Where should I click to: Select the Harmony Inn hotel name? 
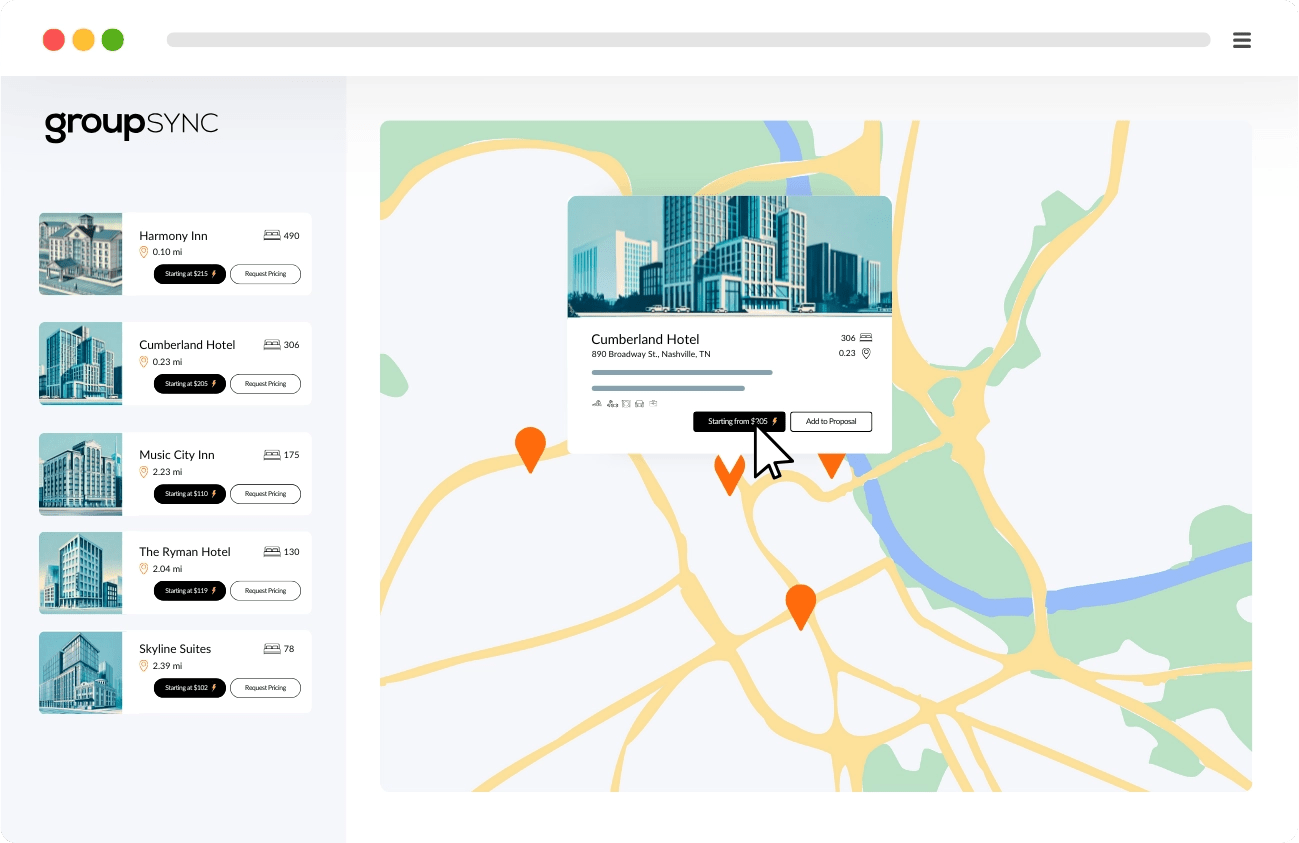(173, 236)
